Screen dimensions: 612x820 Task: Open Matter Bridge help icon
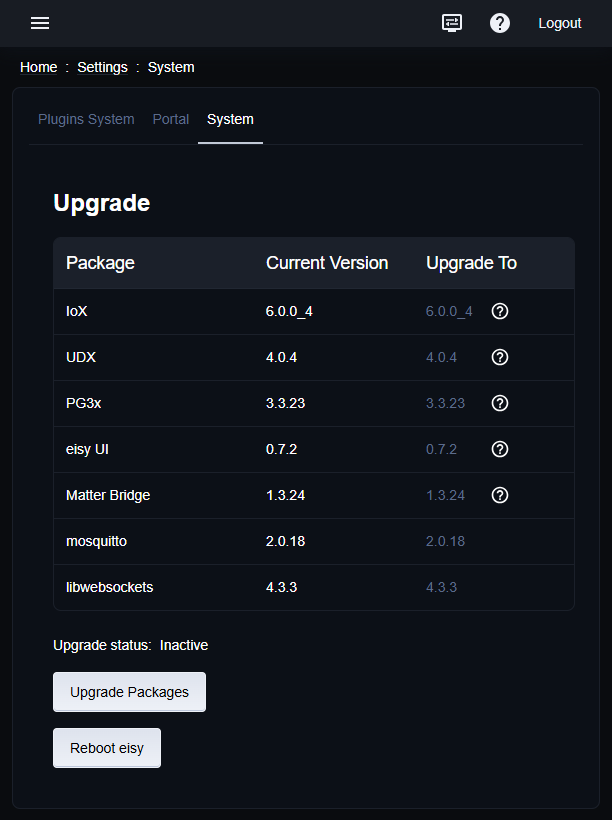coord(501,495)
